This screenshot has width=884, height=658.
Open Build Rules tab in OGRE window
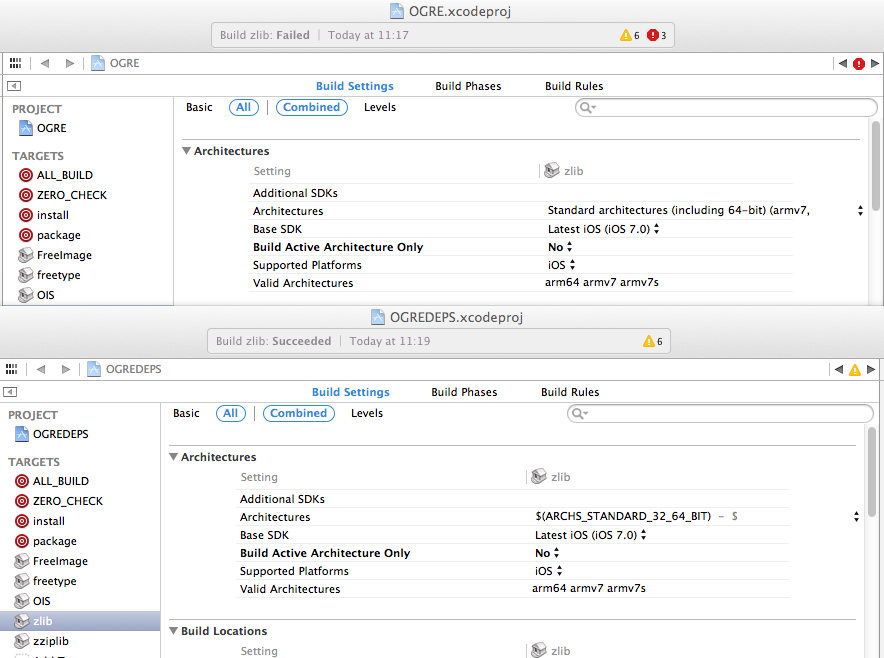point(574,86)
